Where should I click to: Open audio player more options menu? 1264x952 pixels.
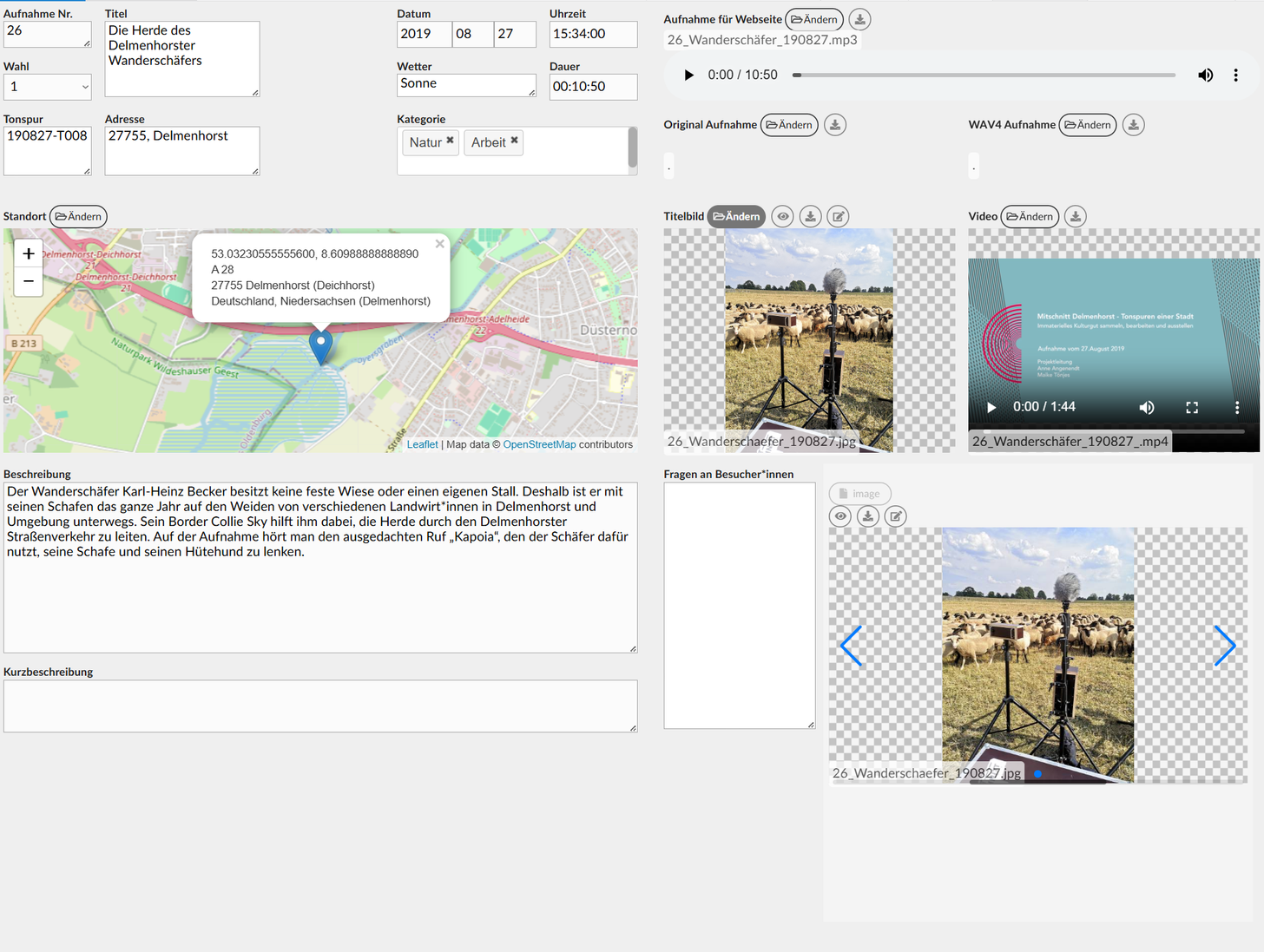coord(1235,76)
